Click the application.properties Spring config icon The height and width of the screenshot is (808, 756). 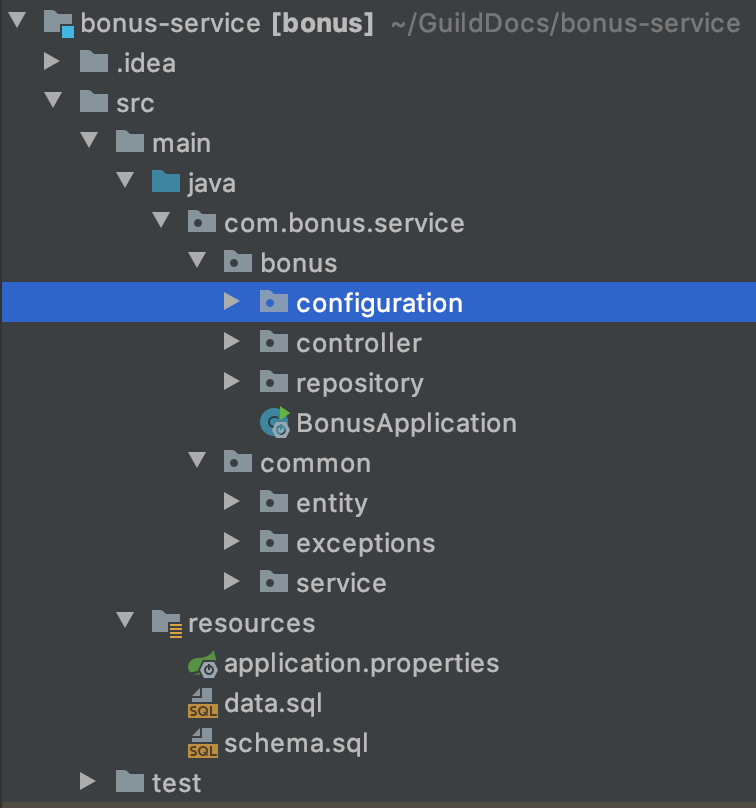pyautogui.click(x=202, y=663)
